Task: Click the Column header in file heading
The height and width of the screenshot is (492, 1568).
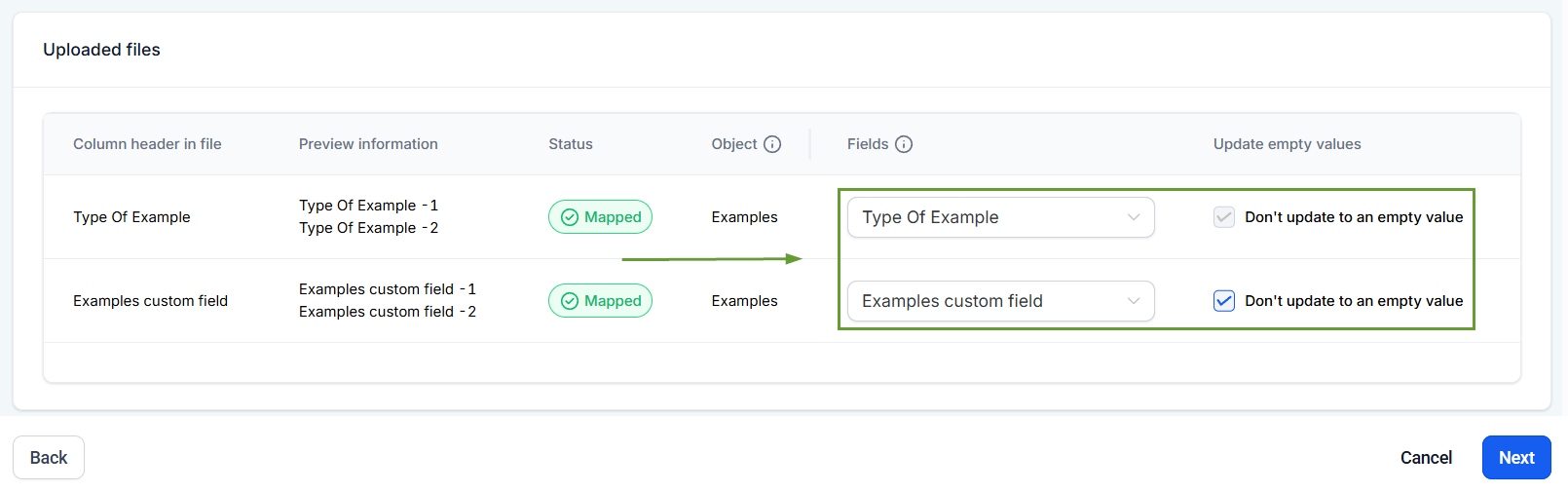Action: (x=147, y=144)
